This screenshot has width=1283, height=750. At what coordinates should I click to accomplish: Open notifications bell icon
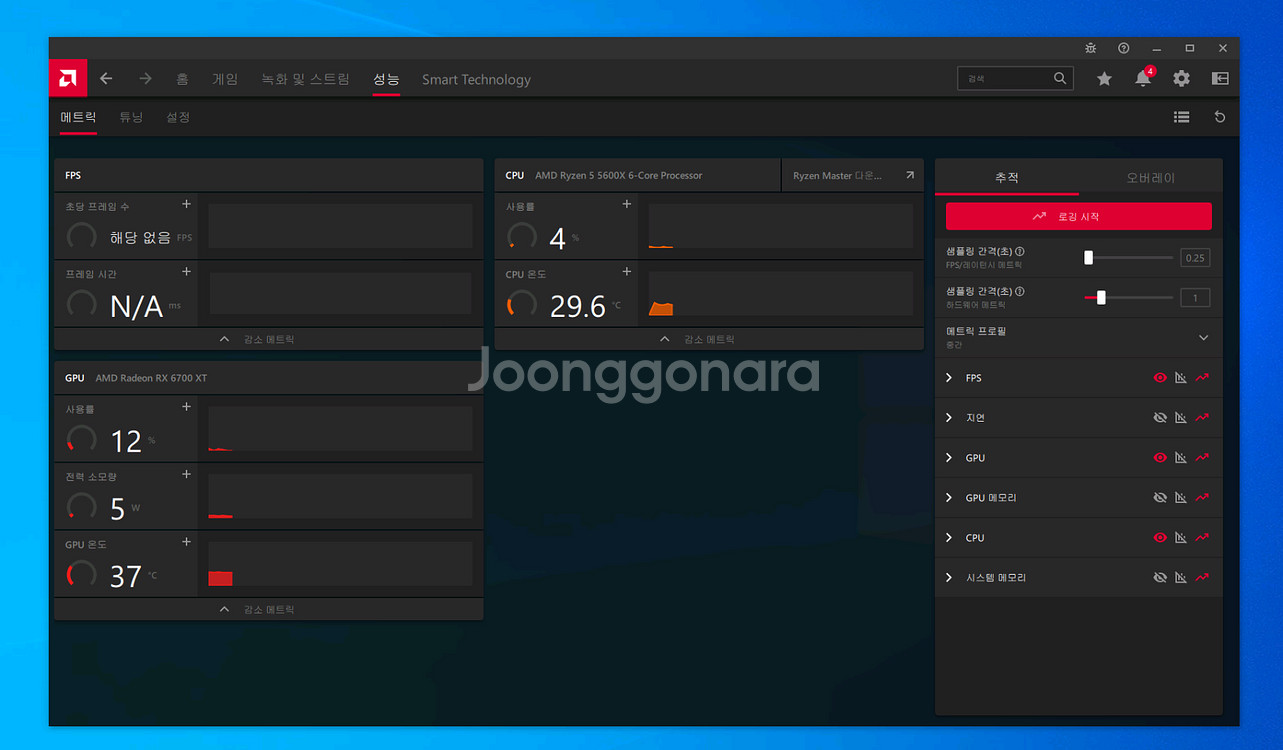pos(1143,79)
